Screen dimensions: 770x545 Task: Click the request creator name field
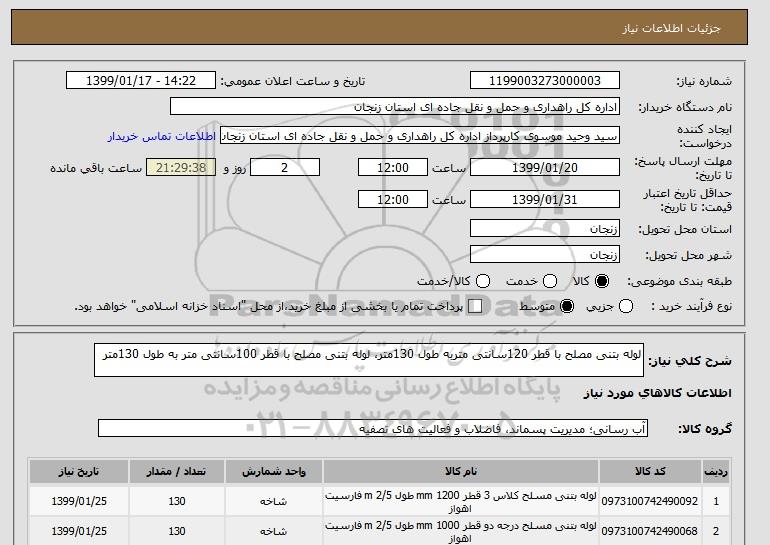[420, 136]
